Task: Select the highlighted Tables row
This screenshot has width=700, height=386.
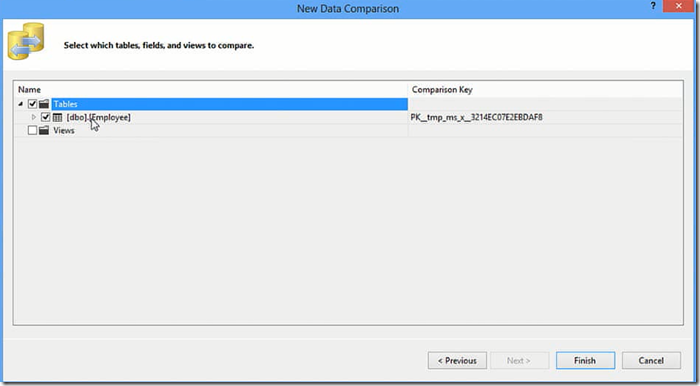Action: click(229, 104)
